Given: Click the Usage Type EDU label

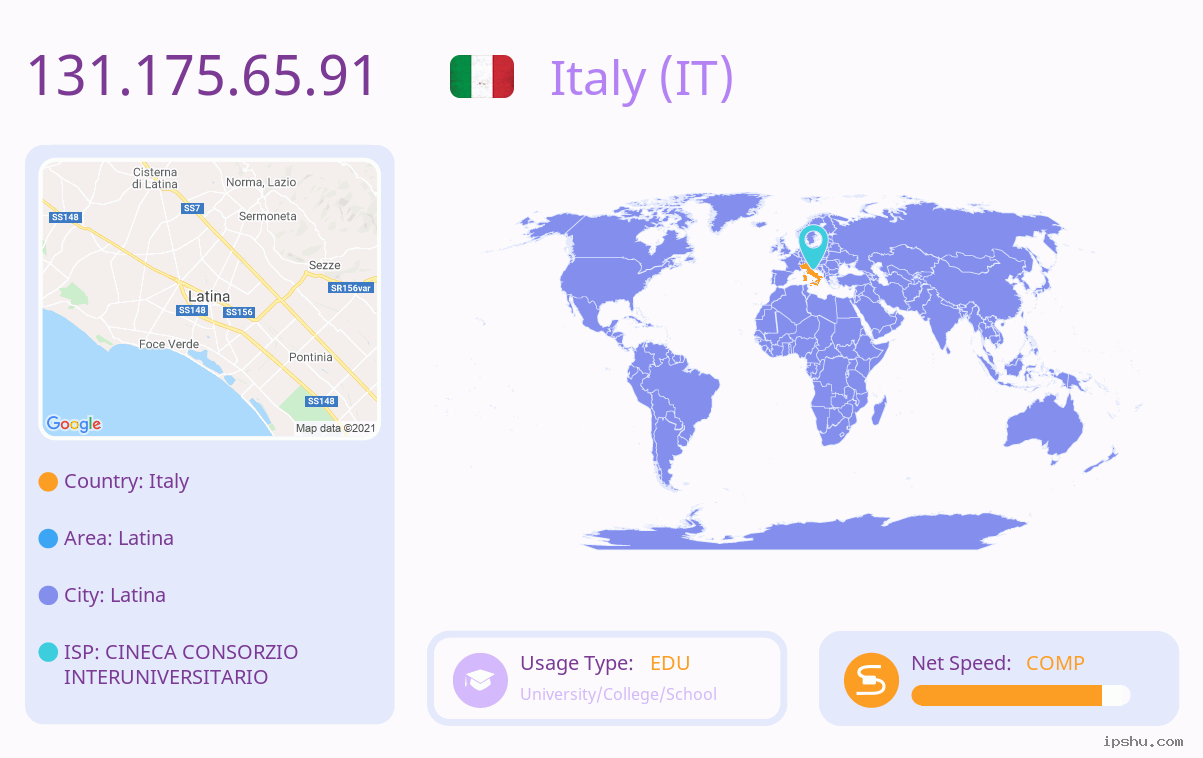Looking at the screenshot, I should [605, 663].
